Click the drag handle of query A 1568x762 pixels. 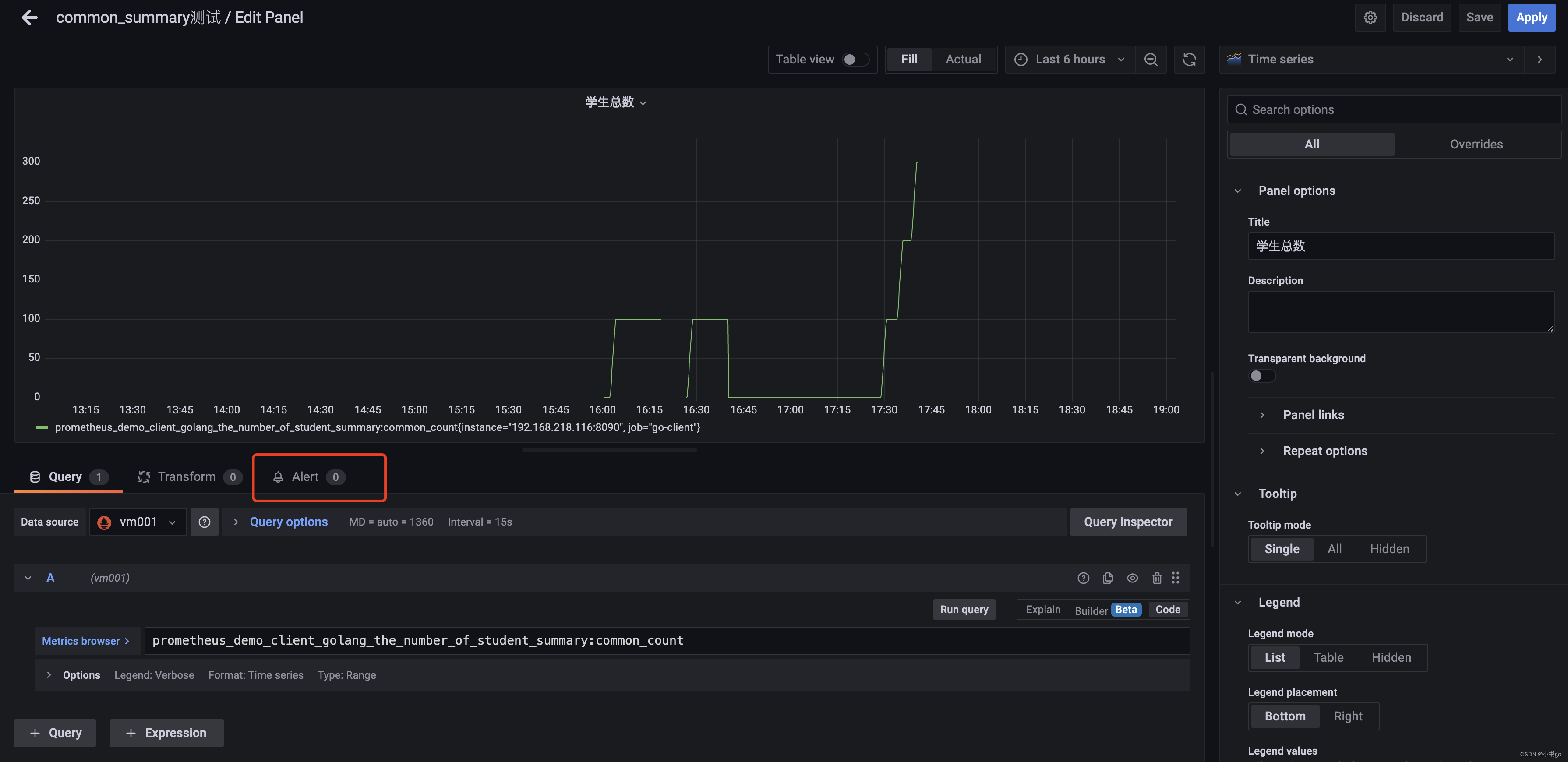pyautogui.click(x=1176, y=578)
